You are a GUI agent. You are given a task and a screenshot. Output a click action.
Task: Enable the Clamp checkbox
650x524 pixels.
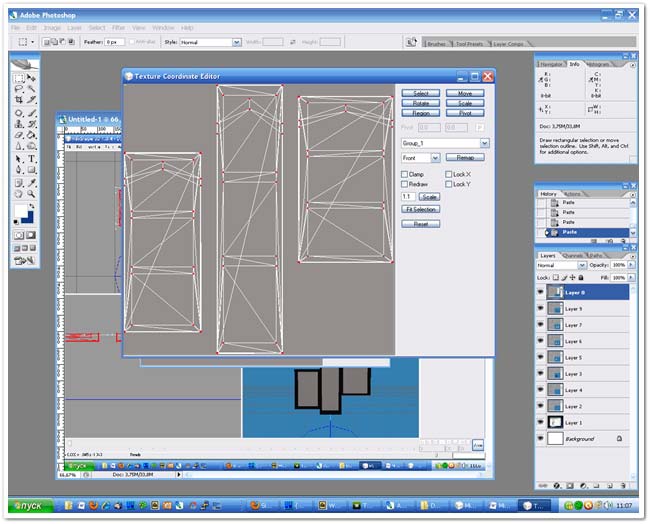point(405,175)
